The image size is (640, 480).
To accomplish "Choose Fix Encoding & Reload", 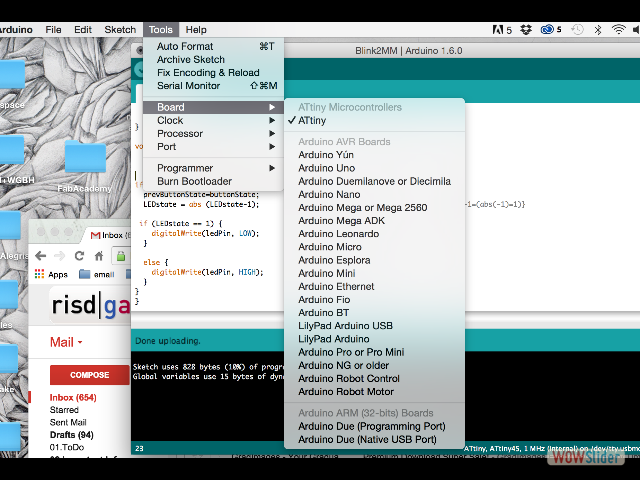I will pyautogui.click(x=213, y=73).
